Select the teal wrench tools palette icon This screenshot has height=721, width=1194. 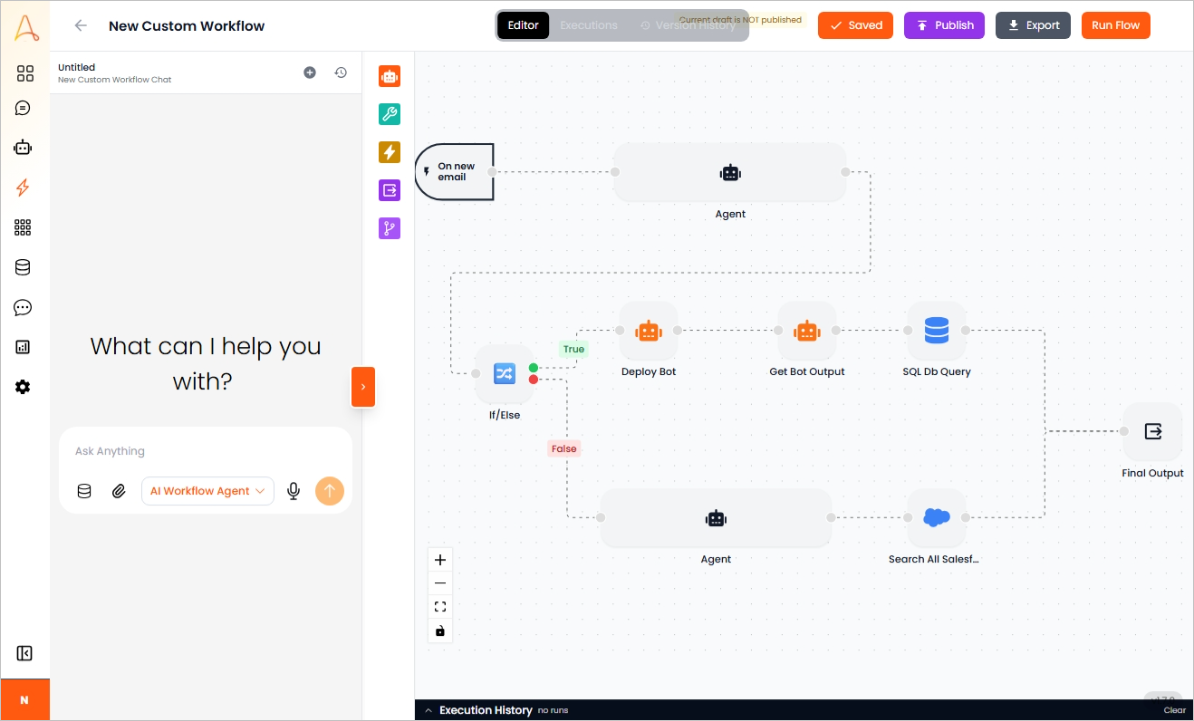coord(389,114)
